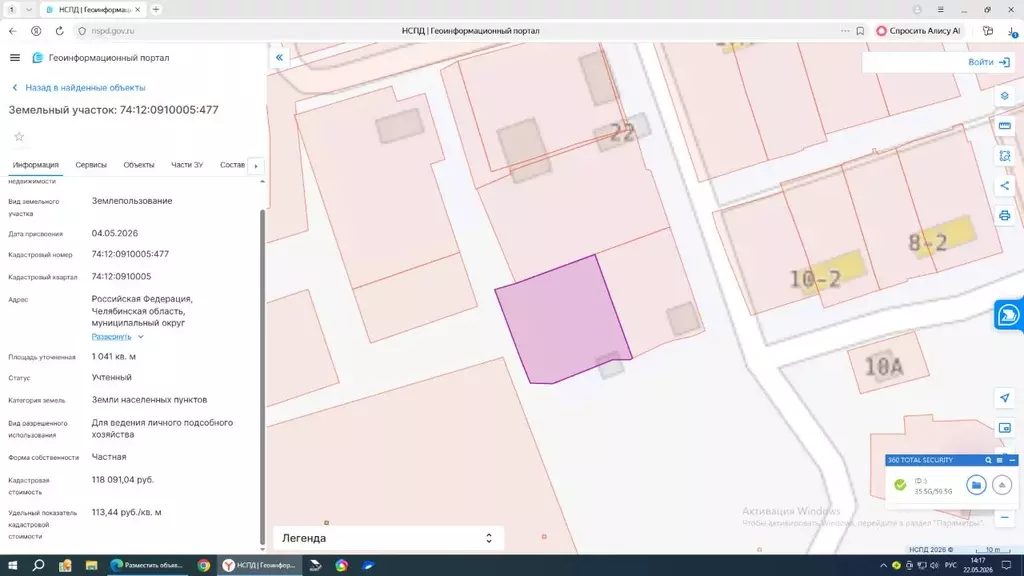1024x576 pixels.
Task: Expand the Легенда panel
Action: pos(388,538)
